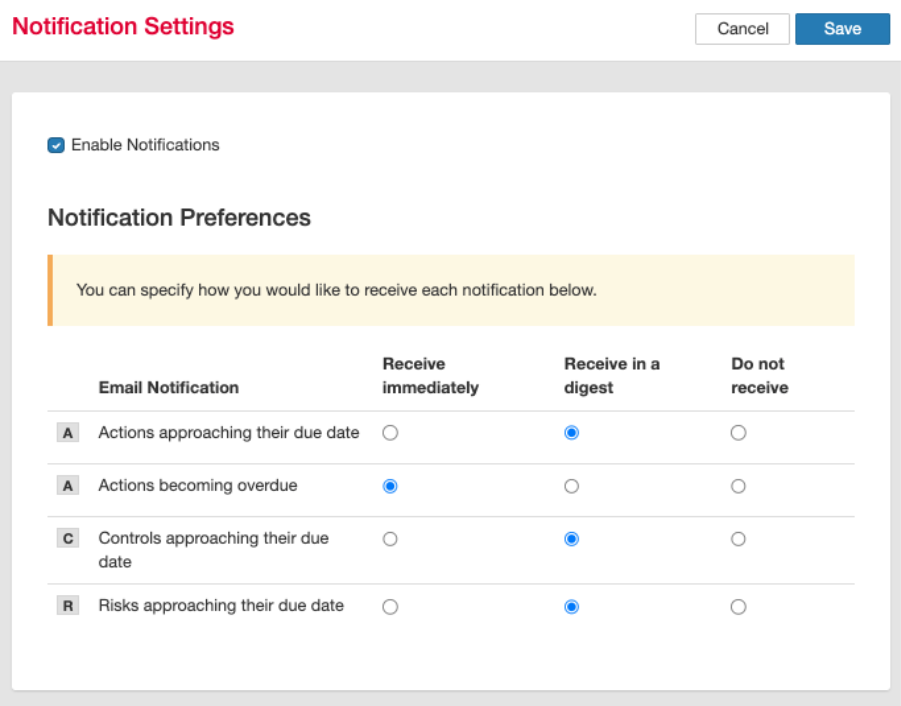
Task: Click the R badge for Risks row
Action: [x=68, y=606]
